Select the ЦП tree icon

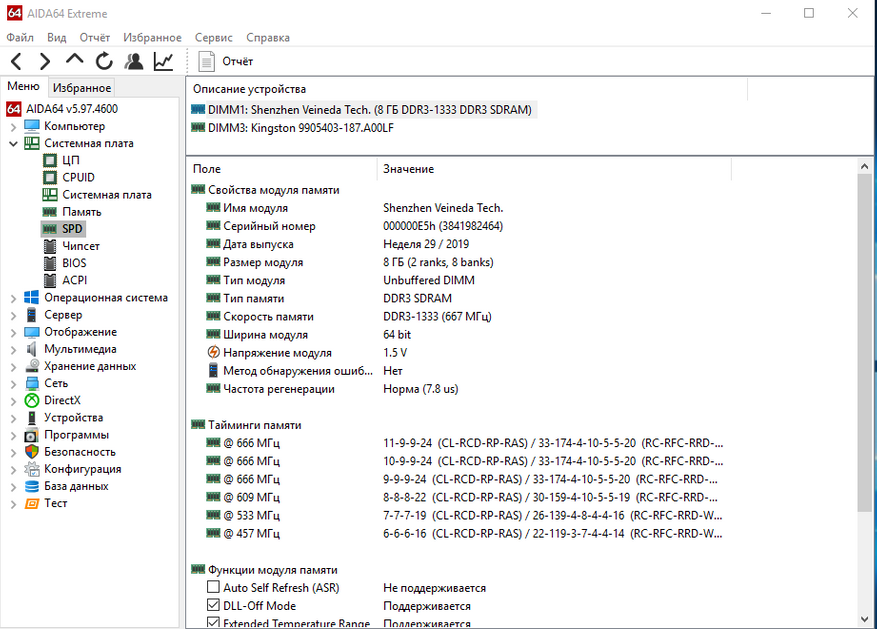[x=50, y=160]
